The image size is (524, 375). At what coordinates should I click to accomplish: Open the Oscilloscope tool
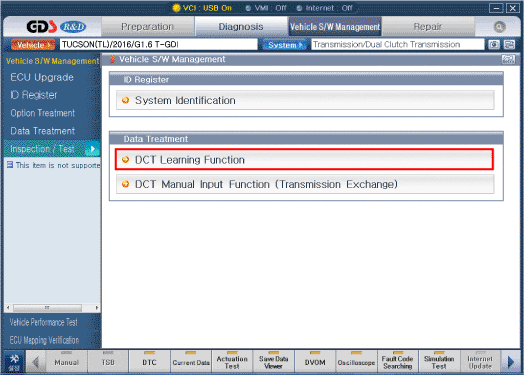tap(357, 362)
